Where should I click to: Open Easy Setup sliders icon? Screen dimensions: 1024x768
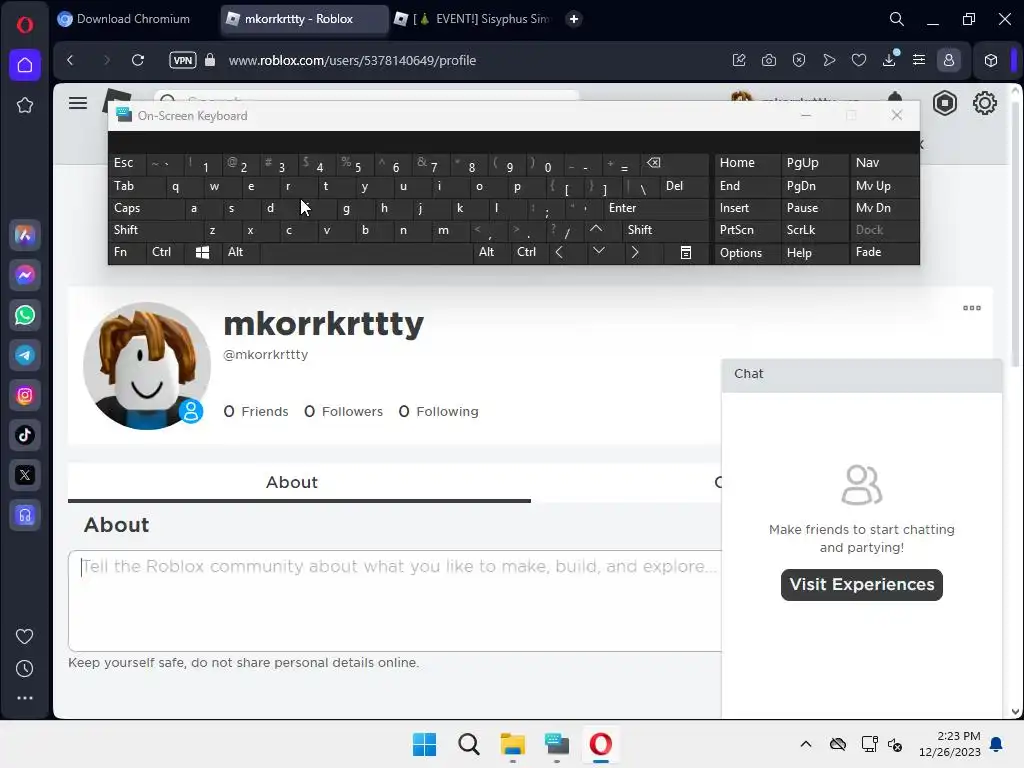pyautogui.click(x=919, y=60)
